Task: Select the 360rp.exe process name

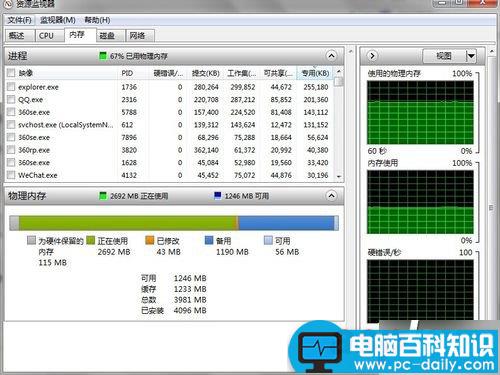Action: [x=34, y=150]
